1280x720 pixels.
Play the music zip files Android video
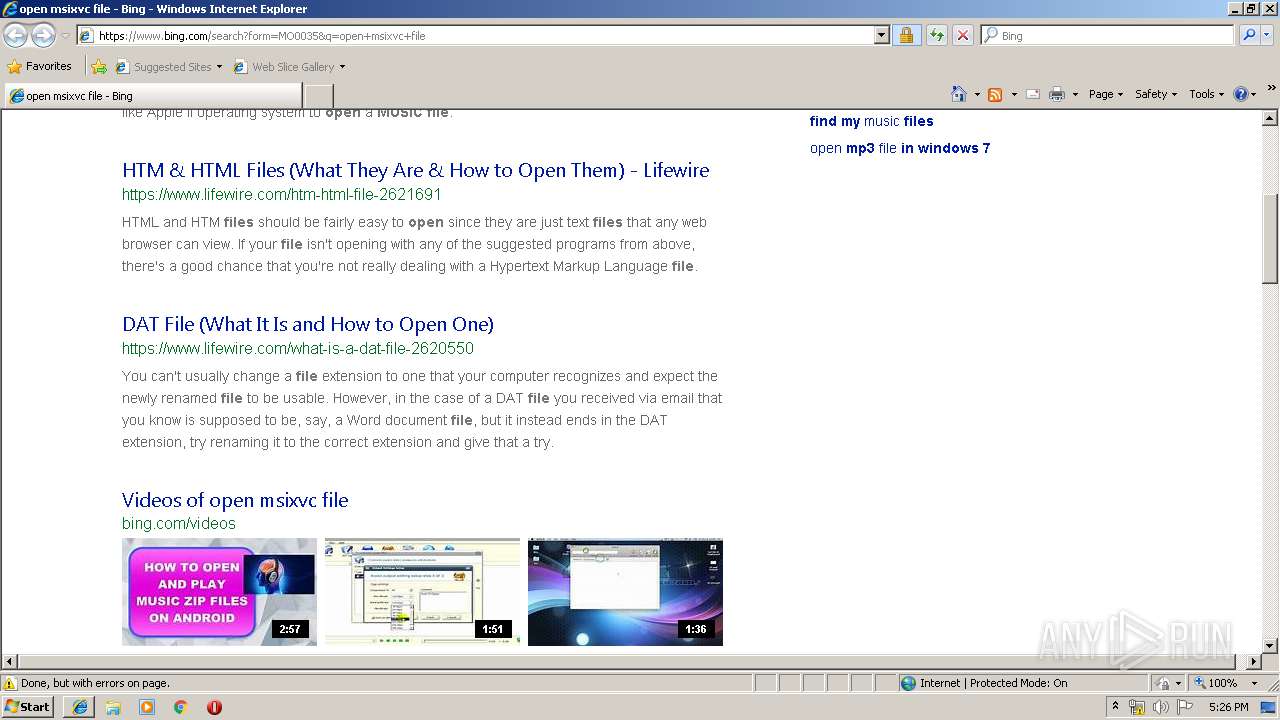click(x=219, y=592)
